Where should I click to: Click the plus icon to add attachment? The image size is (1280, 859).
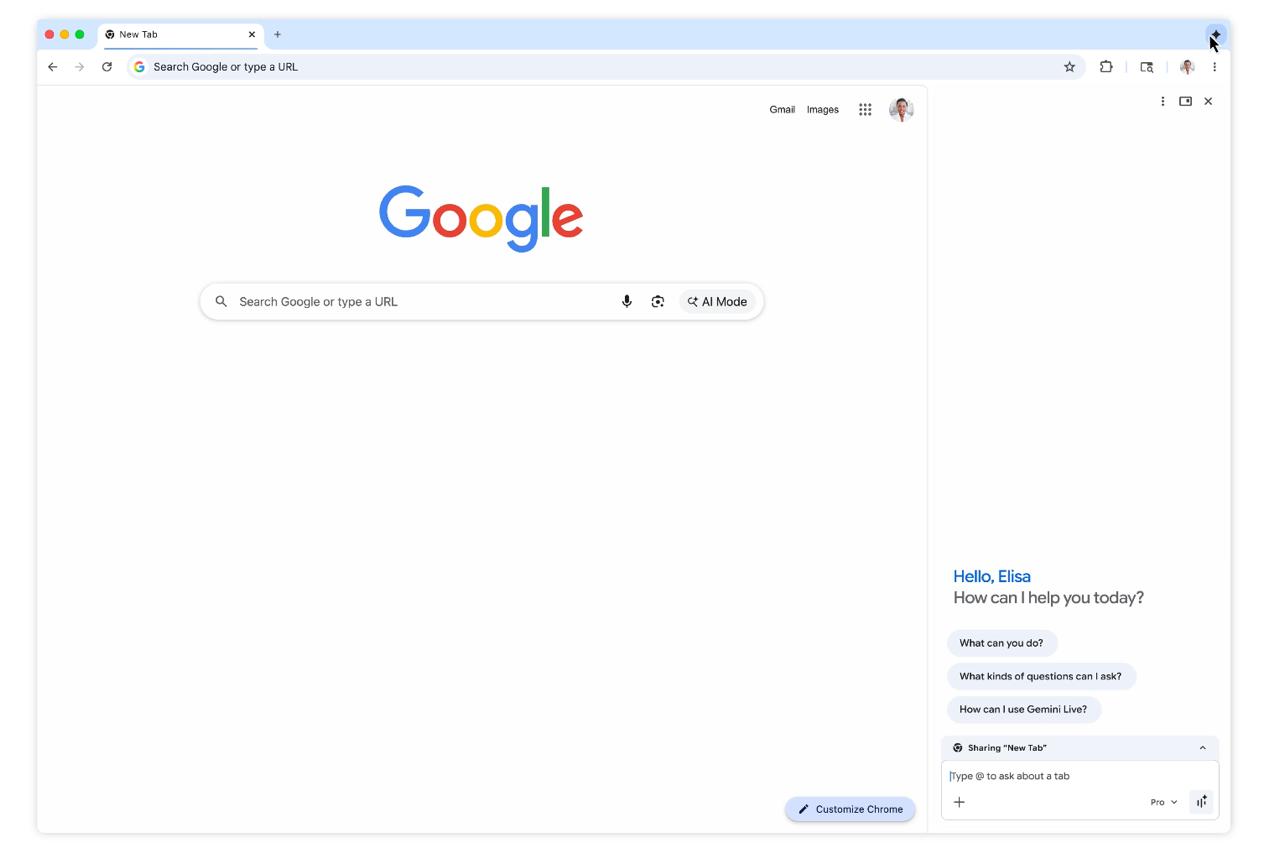[x=959, y=802]
